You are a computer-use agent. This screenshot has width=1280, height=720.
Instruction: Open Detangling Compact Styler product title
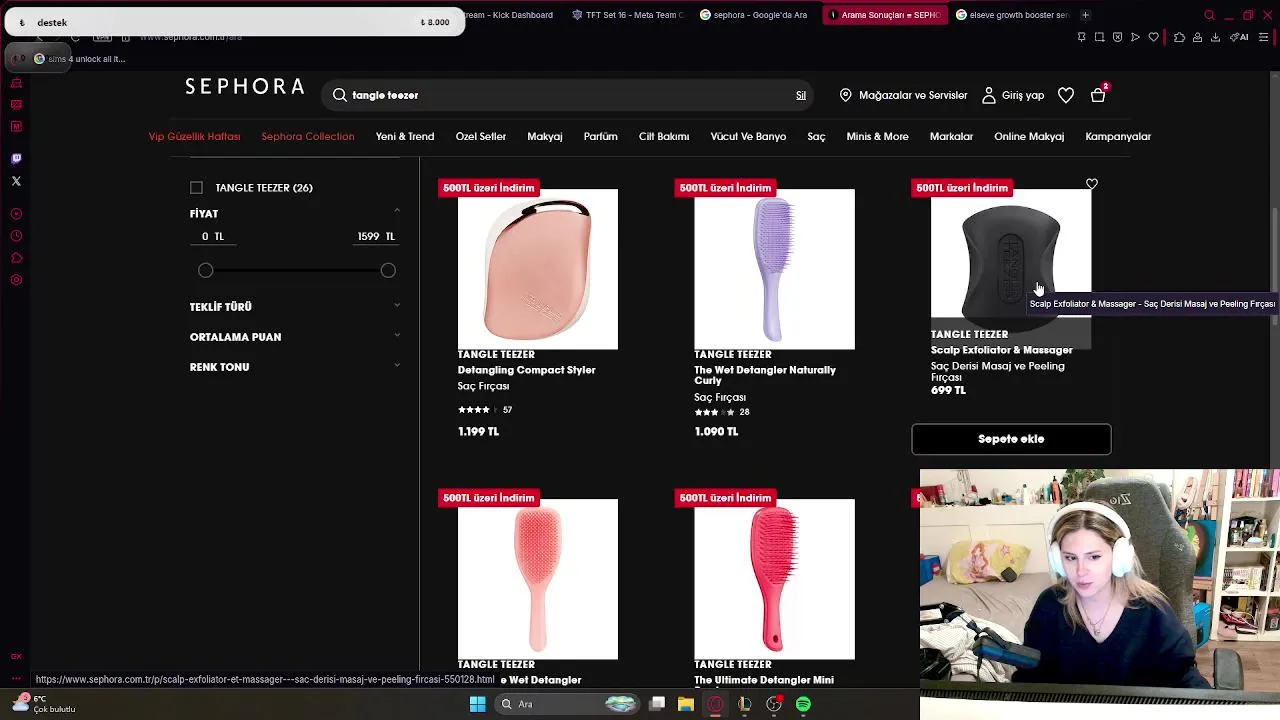pos(527,370)
